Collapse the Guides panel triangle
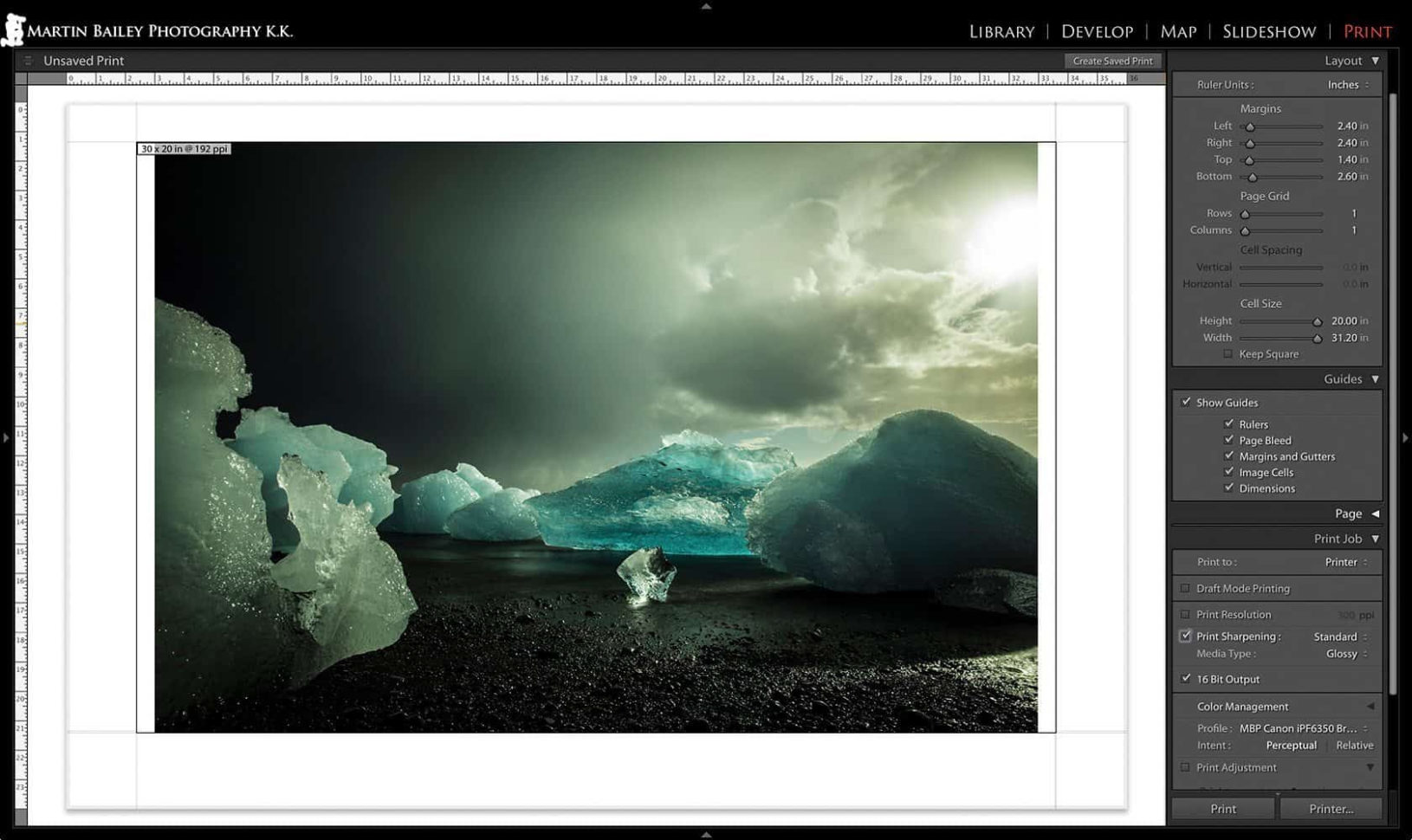The image size is (1412, 840). 1375,379
